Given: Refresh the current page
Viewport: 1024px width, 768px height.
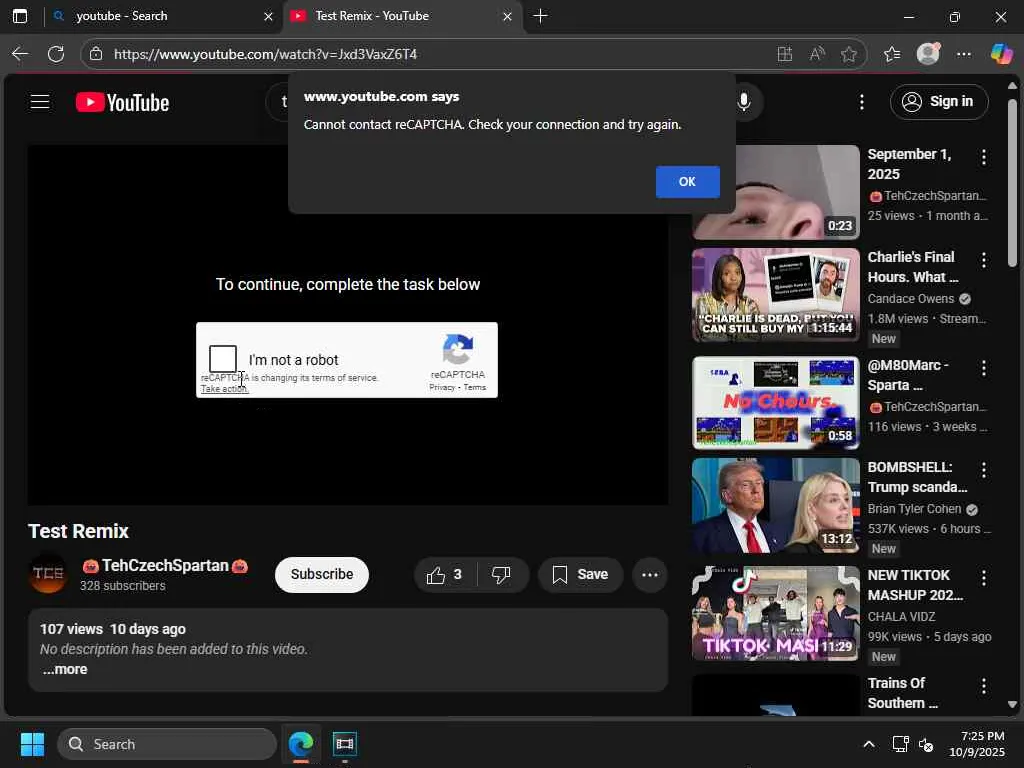Looking at the screenshot, I should click(x=56, y=54).
